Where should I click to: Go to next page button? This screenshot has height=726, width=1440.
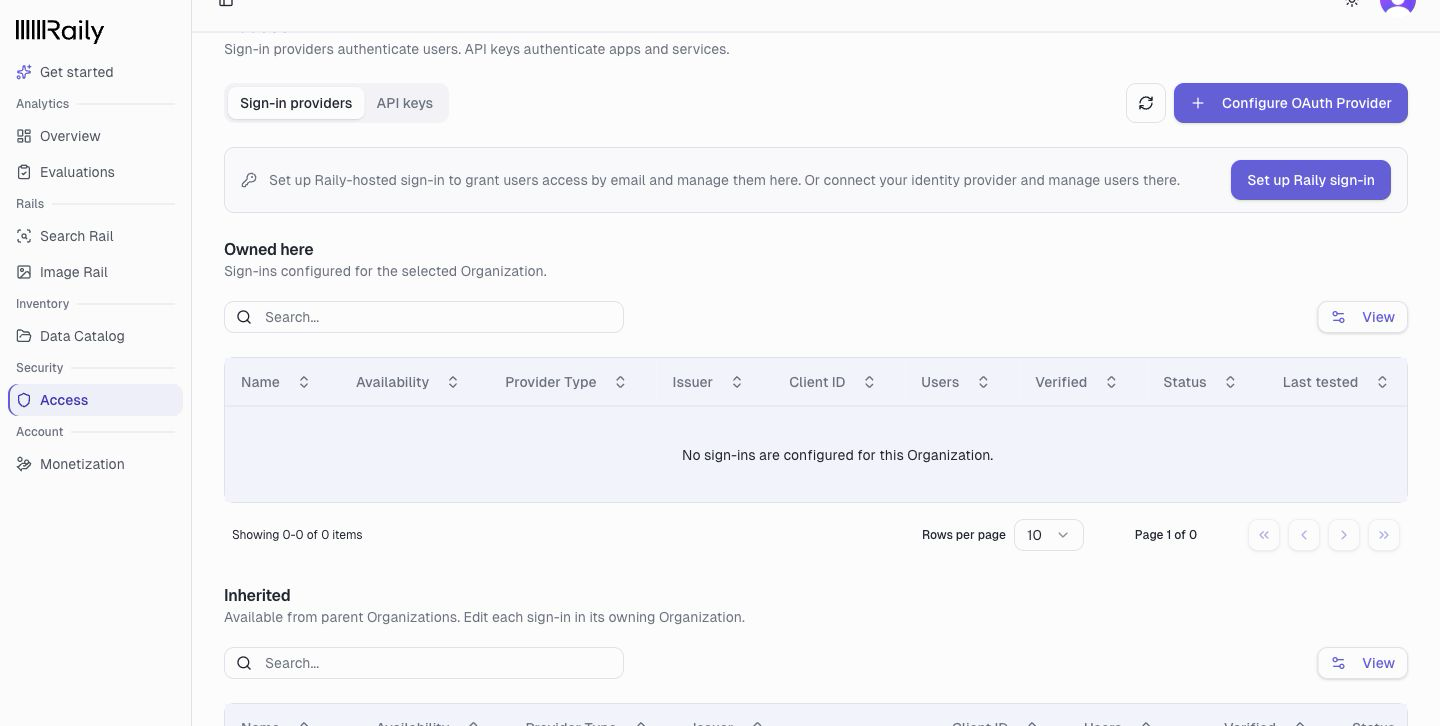coord(1344,535)
